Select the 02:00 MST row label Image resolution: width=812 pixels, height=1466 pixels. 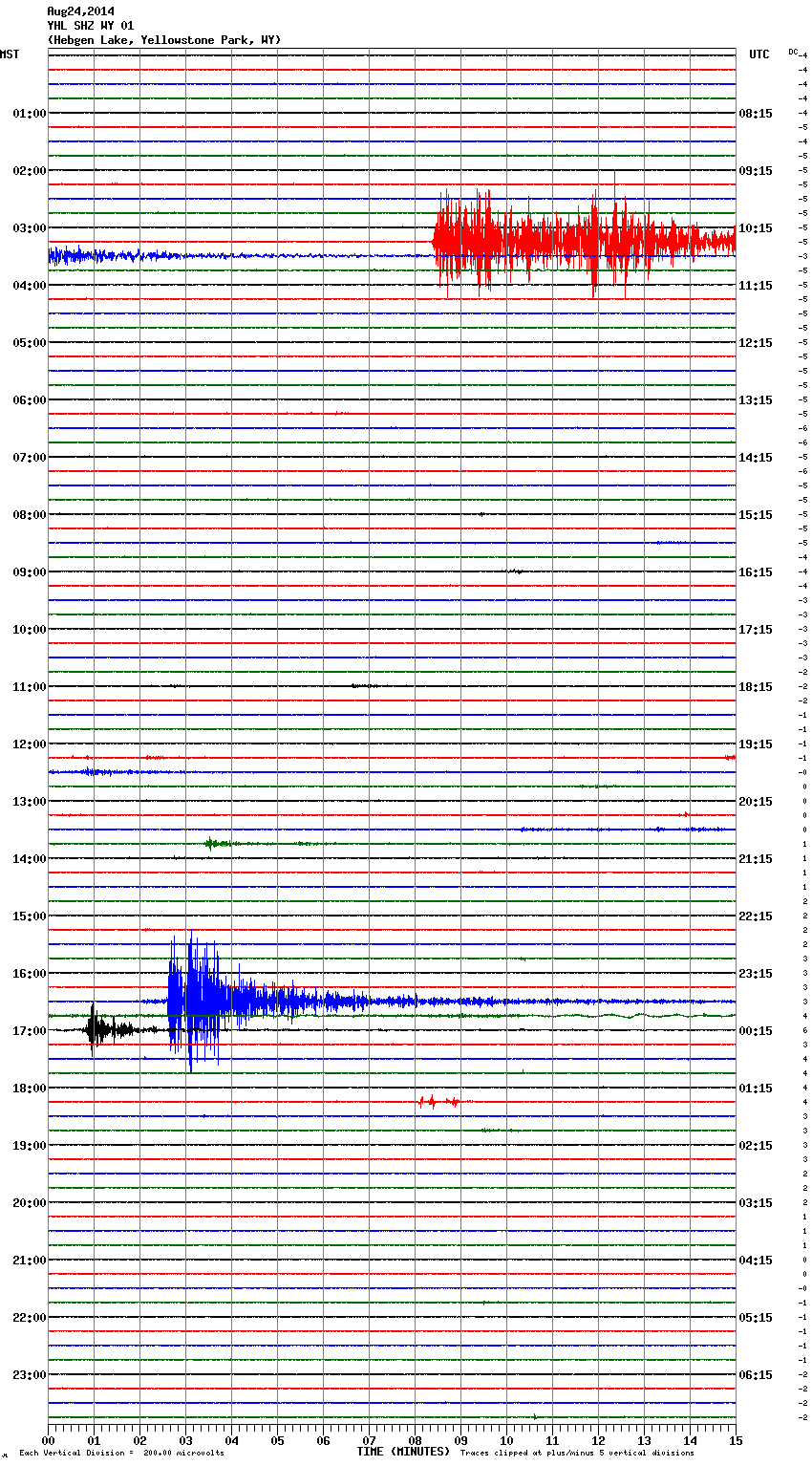point(29,171)
